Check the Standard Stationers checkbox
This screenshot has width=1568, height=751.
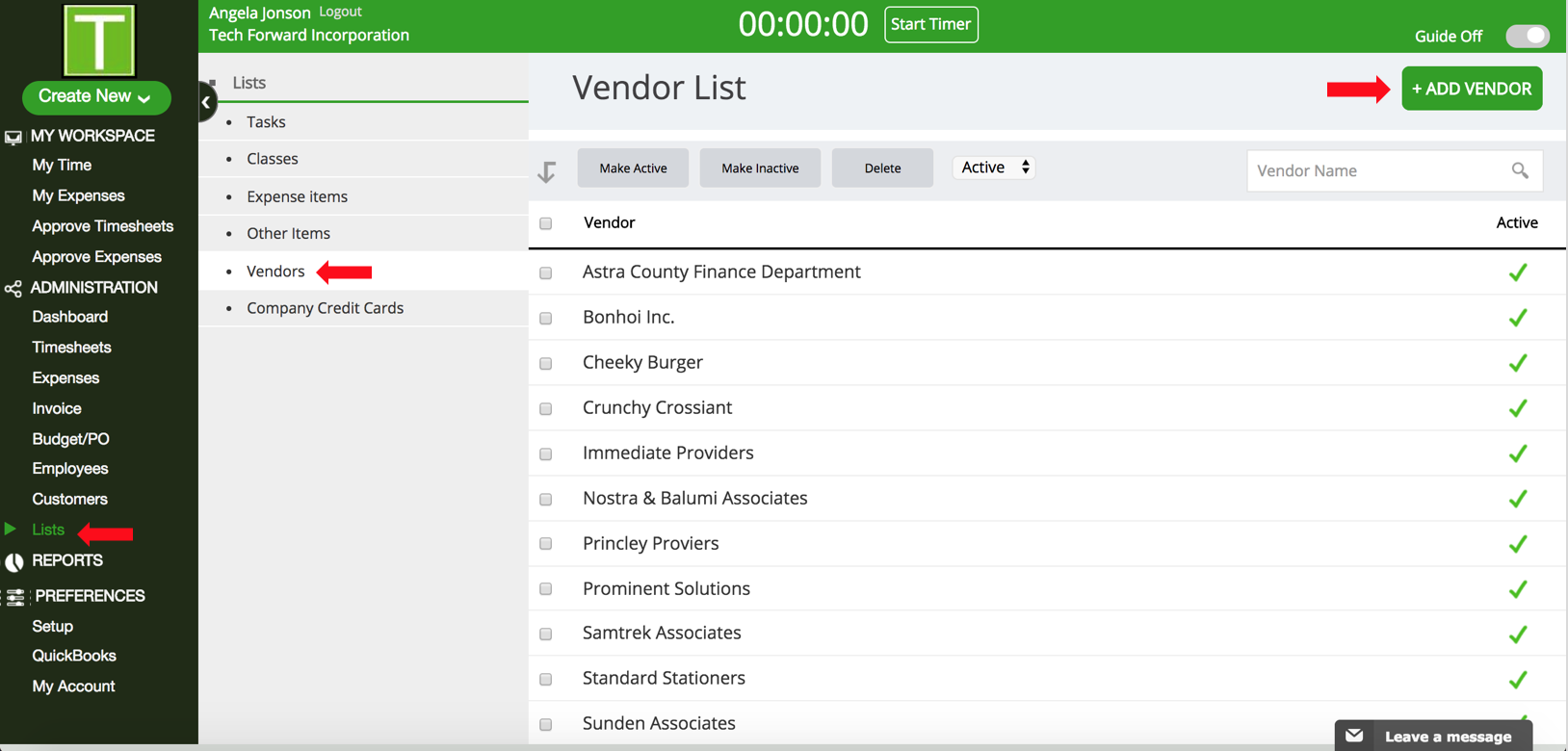click(x=546, y=680)
